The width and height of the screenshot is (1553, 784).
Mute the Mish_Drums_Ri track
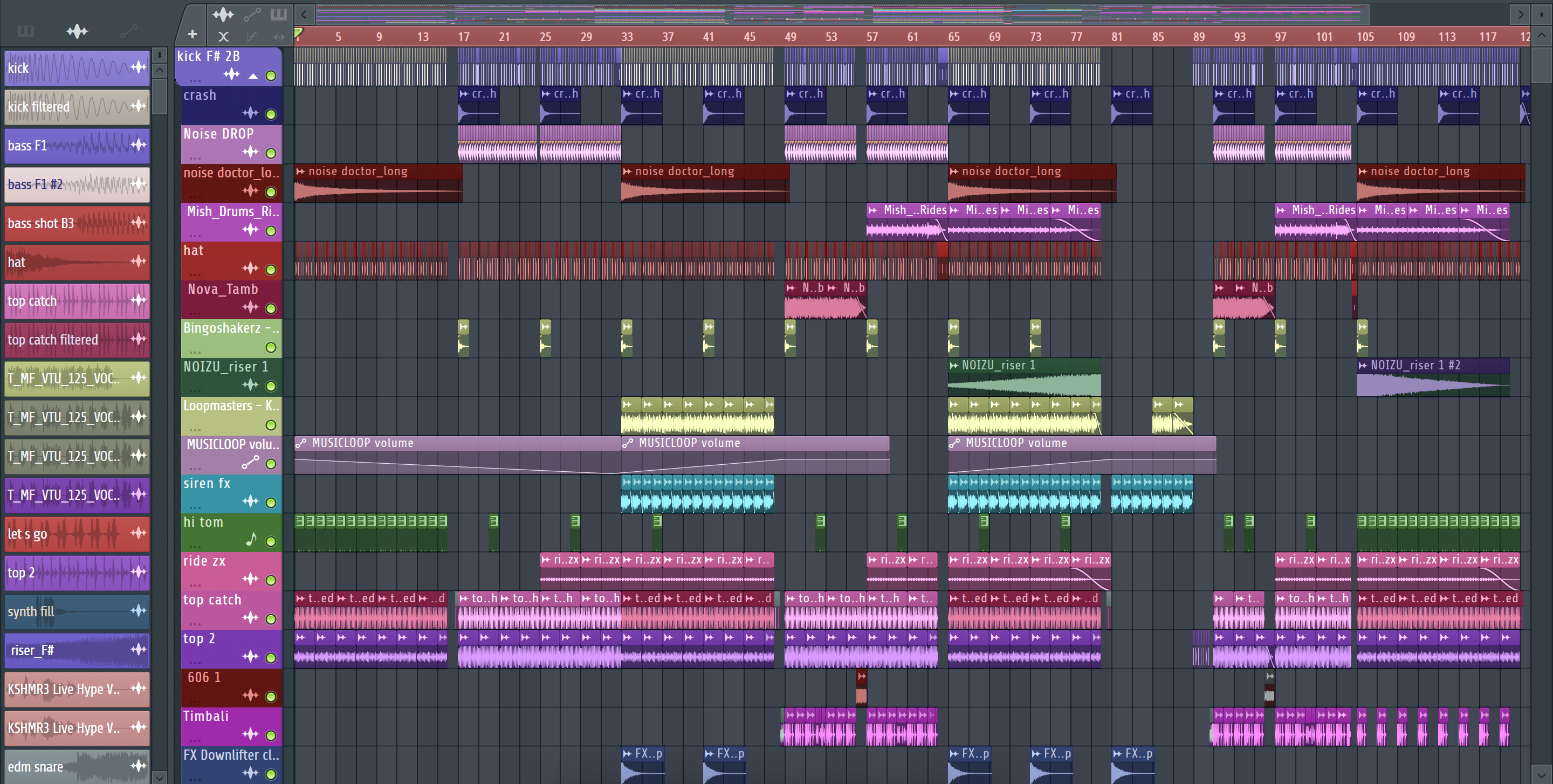(x=271, y=231)
